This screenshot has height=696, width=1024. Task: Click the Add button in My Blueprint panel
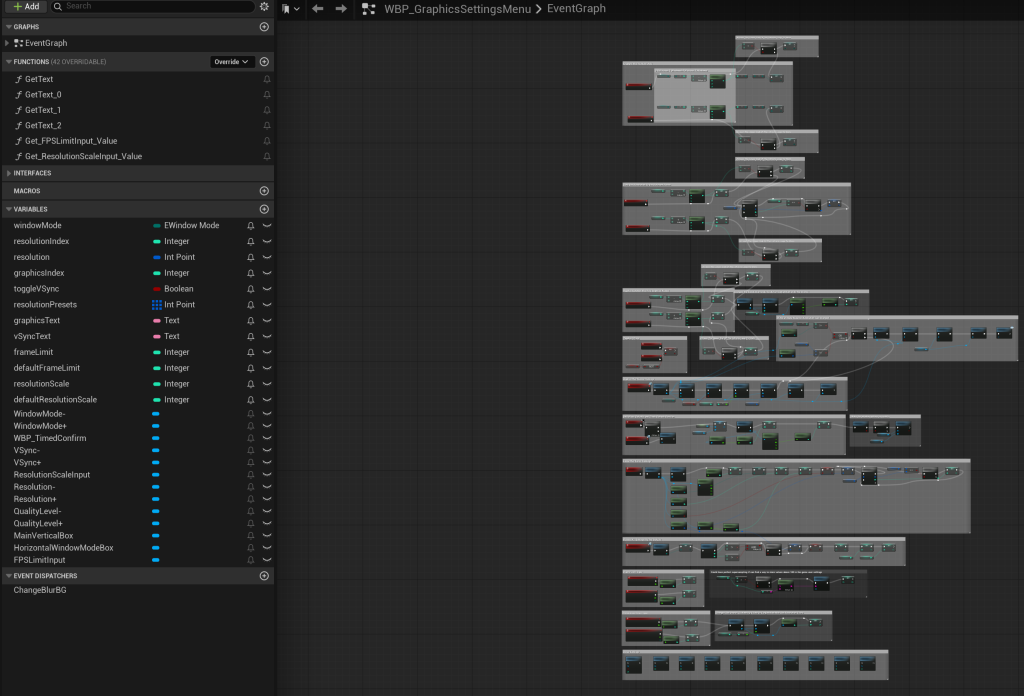(x=25, y=6)
